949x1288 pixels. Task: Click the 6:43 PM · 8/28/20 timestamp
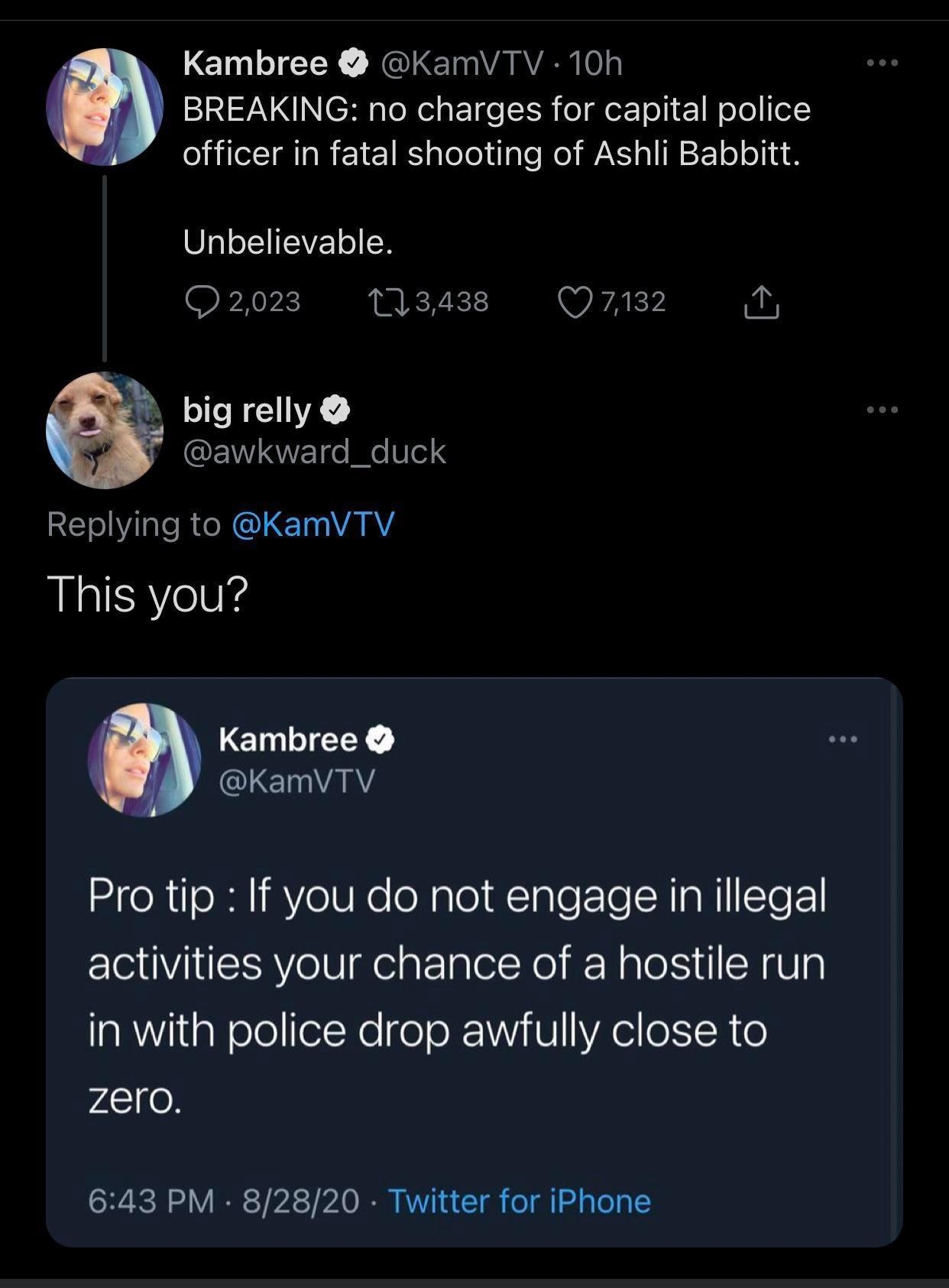pyautogui.click(x=223, y=1201)
